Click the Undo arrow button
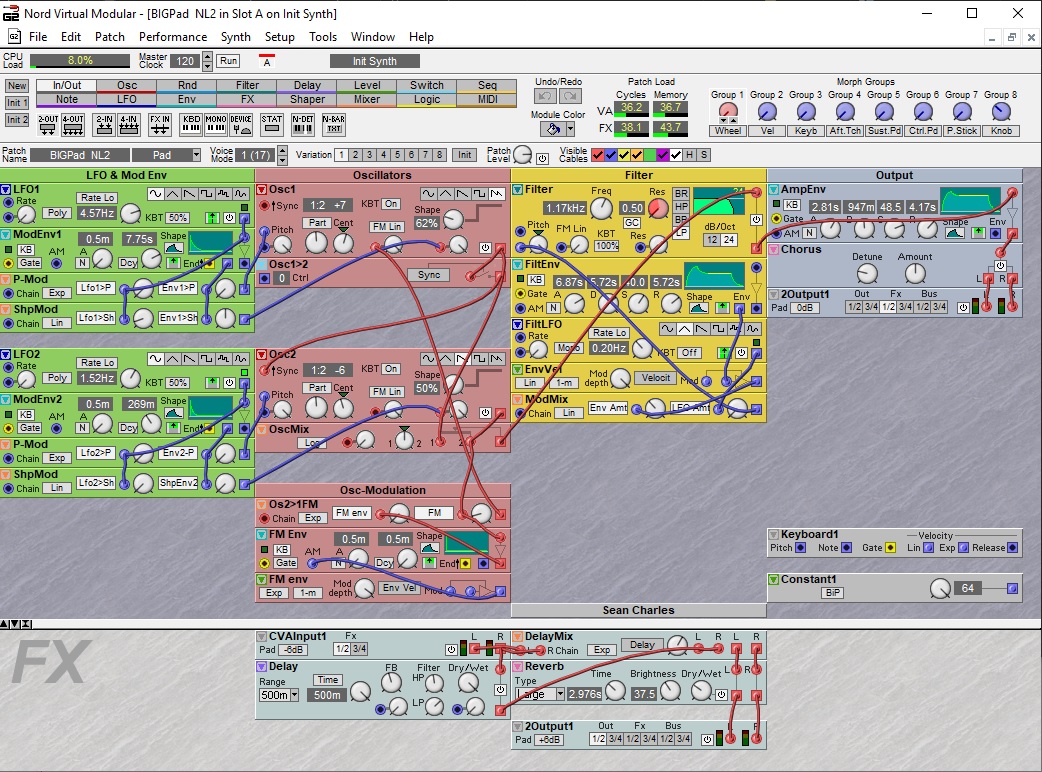The image size is (1042, 772). pyautogui.click(x=546, y=96)
